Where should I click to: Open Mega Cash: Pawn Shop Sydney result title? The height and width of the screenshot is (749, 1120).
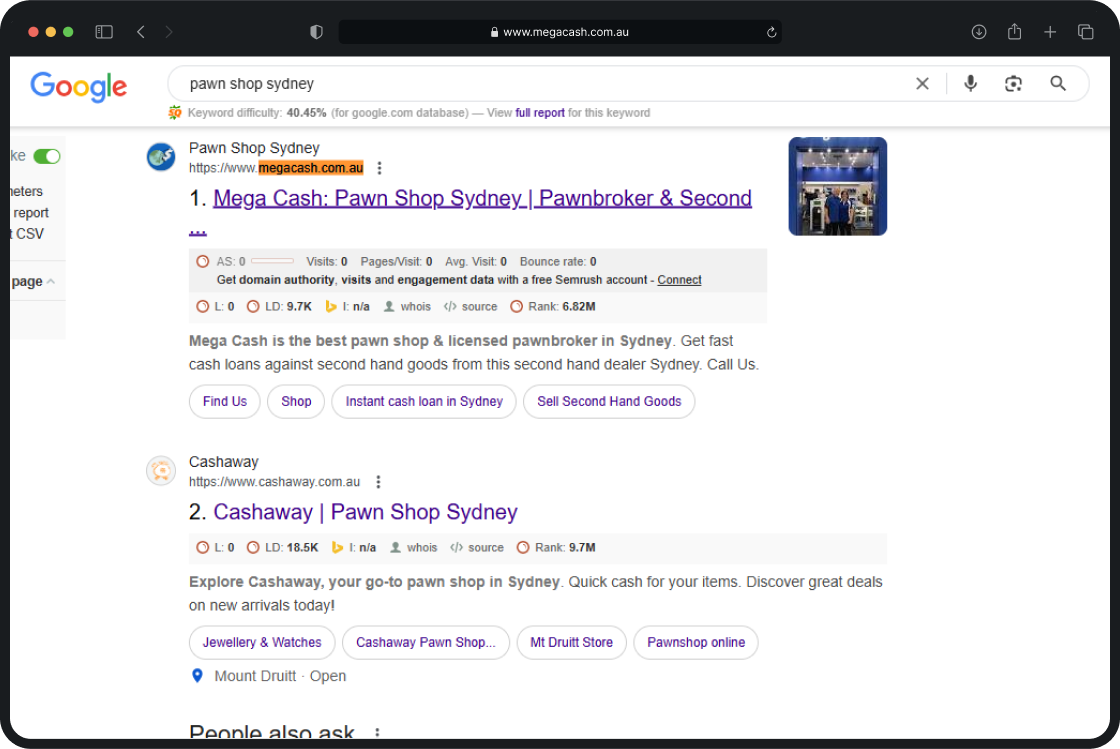pyautogui.click(x=482, y=198)
